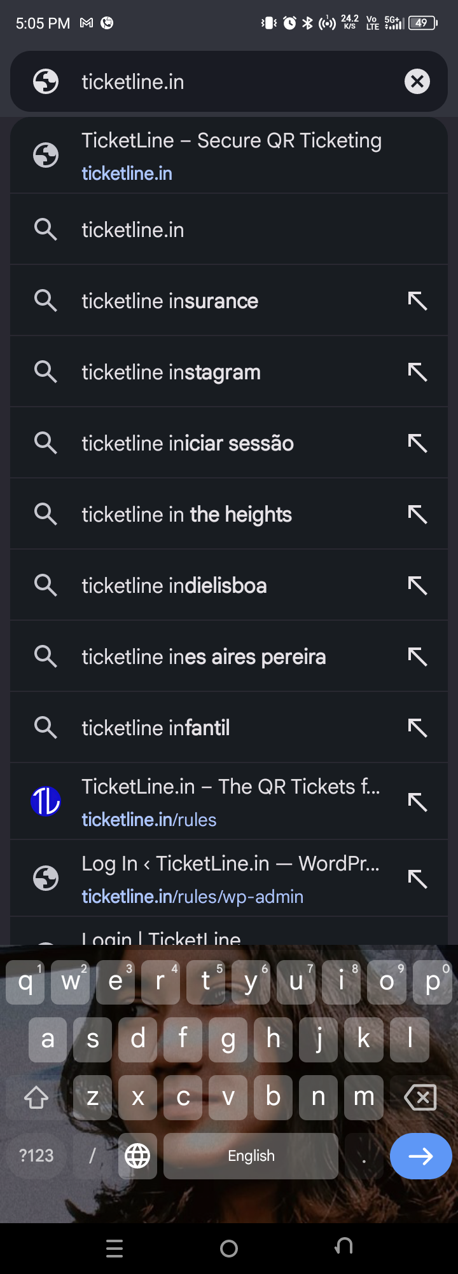Screen dimensions: 458x1274
Task: Tap the blue go arrow key
Action: [420, 1156]
